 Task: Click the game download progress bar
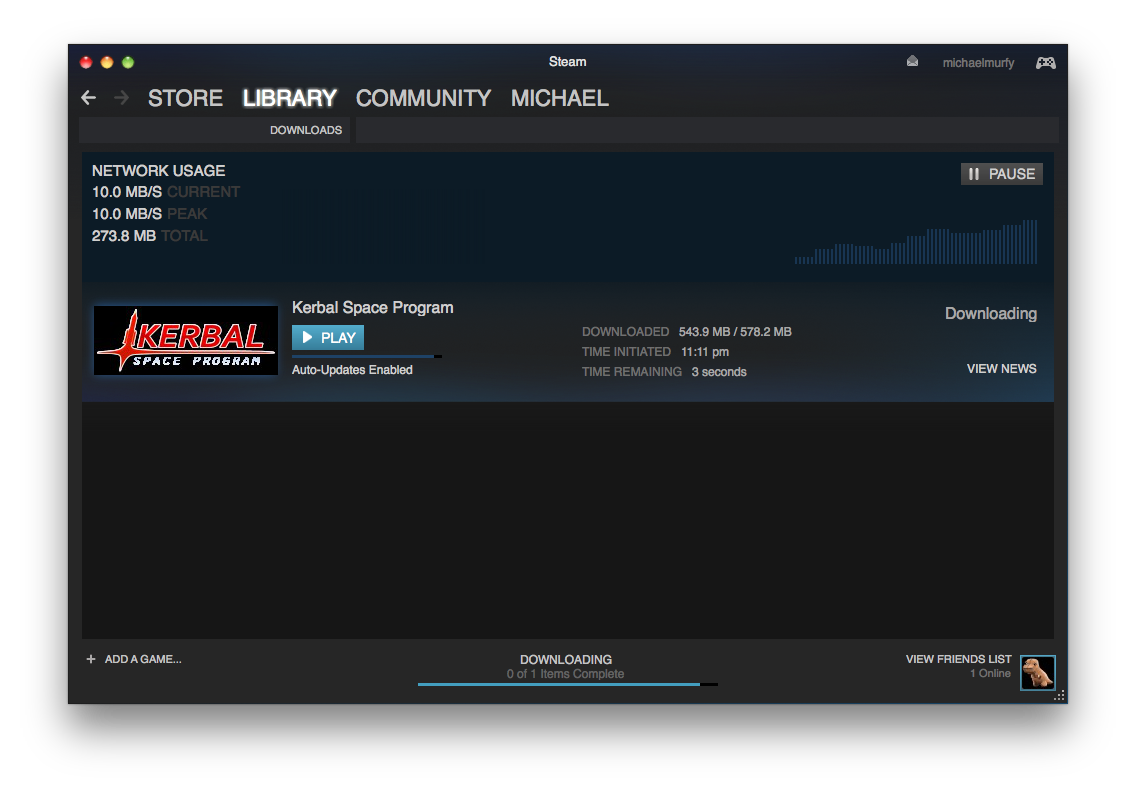tap(367, 356)
